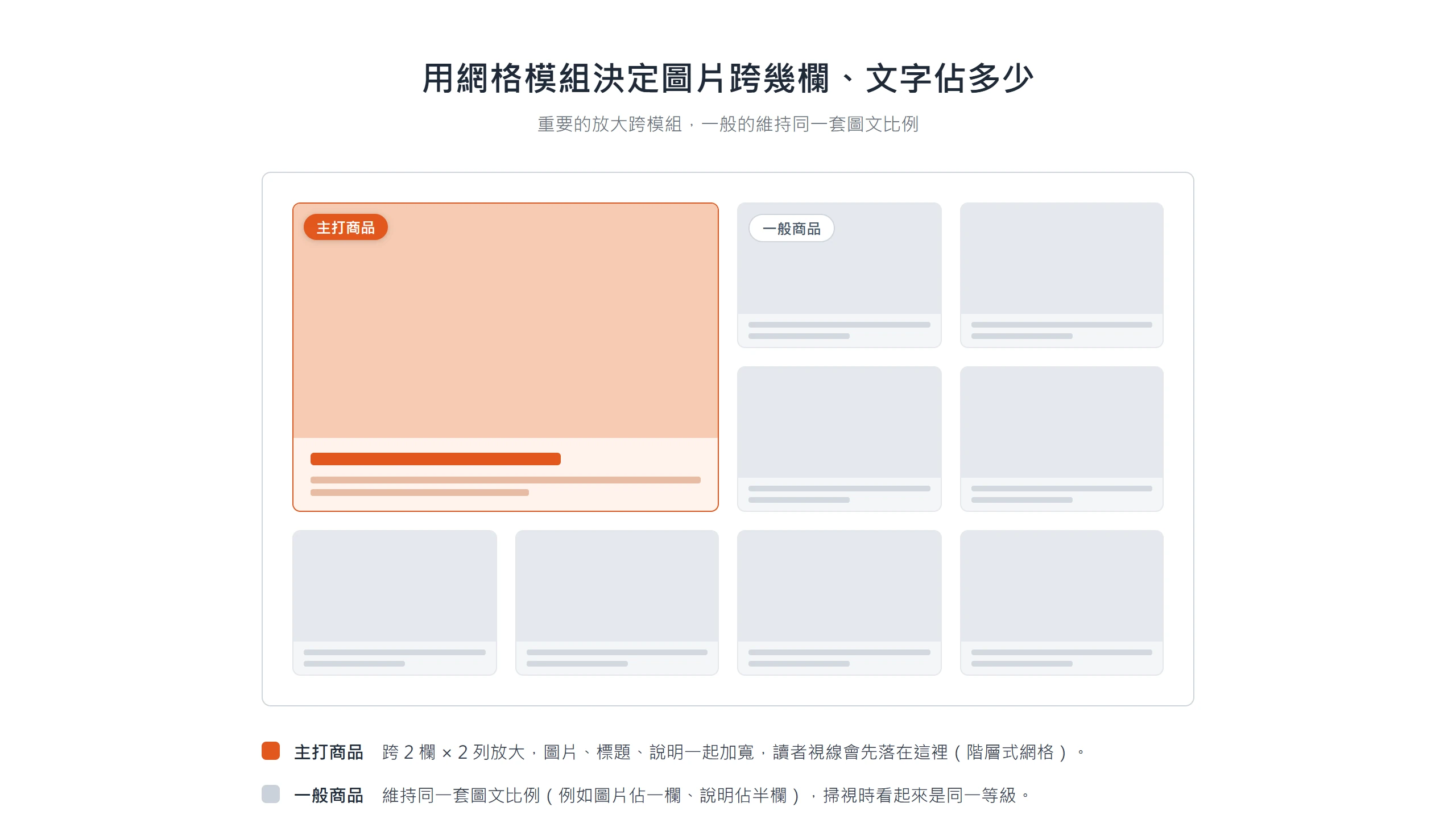Click the 主打商品 orange badge

pyautogui.click(x=346, y=227)
